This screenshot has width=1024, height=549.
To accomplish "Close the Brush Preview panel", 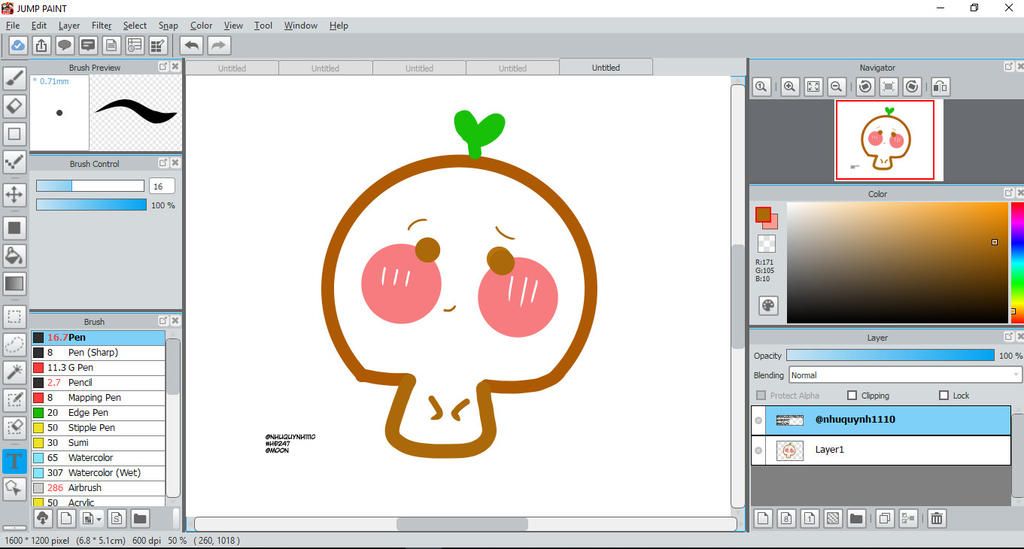I will point(175,67).
